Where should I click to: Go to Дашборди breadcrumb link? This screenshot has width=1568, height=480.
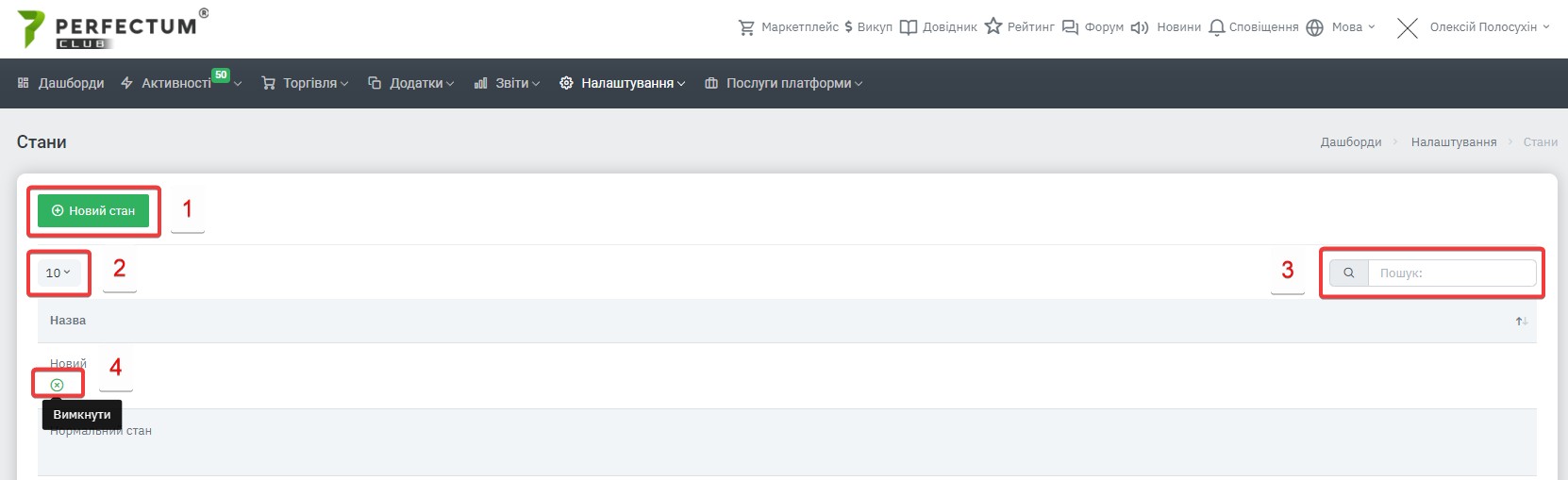[x=1350, y=142]
